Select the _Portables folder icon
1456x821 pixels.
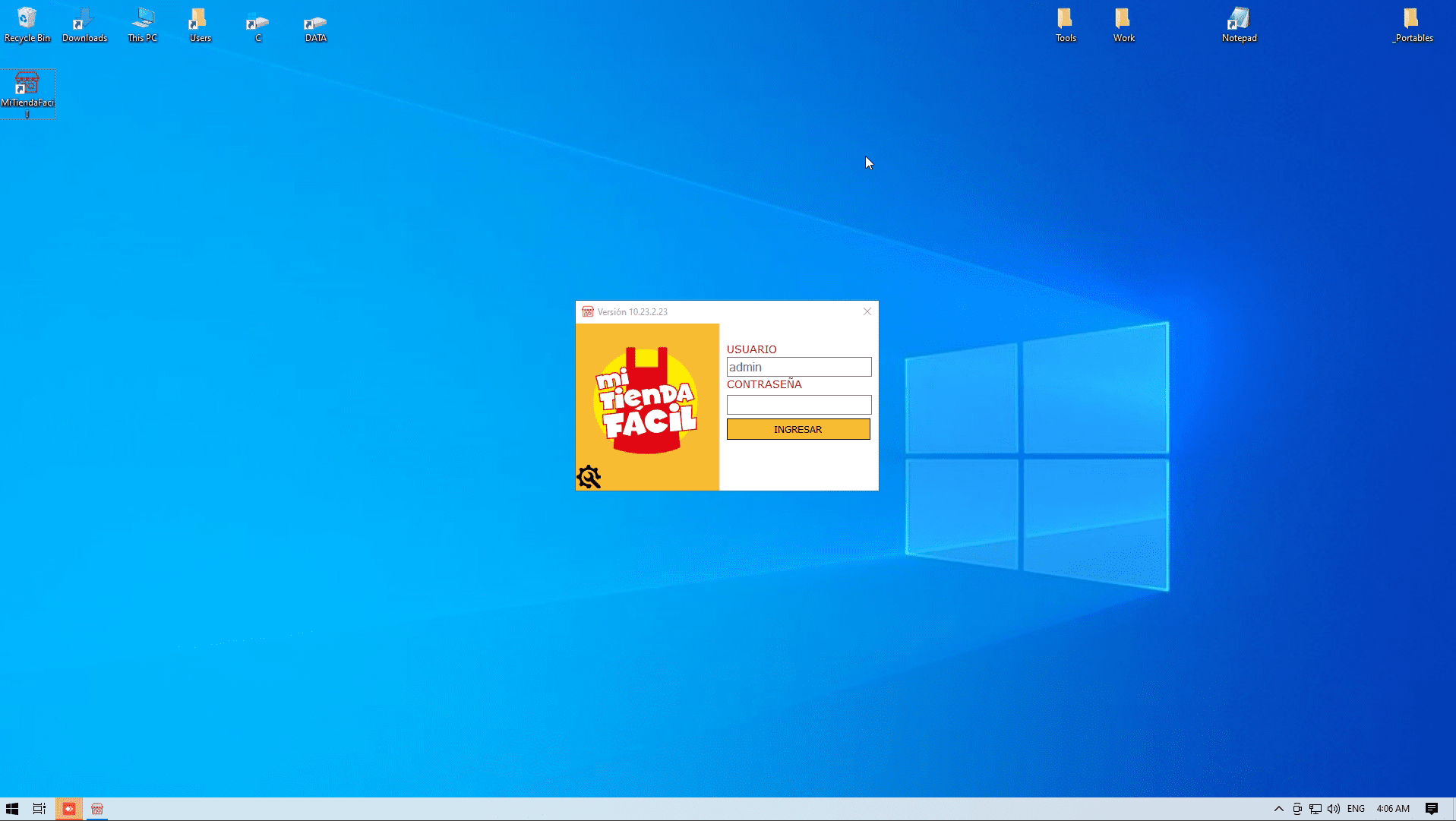(x=1412, y=24)
